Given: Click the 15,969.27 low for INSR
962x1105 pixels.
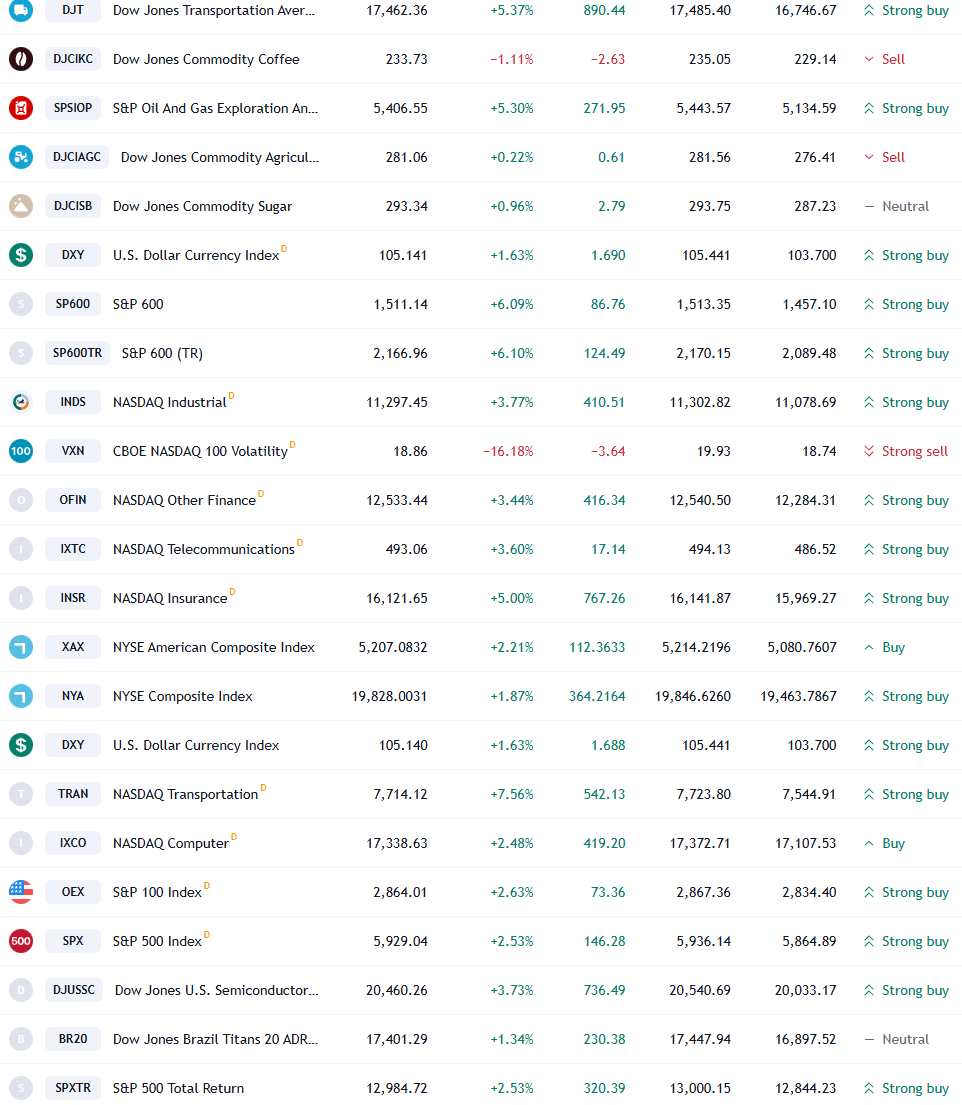Looking at the screenshot, I should [806, 598].
